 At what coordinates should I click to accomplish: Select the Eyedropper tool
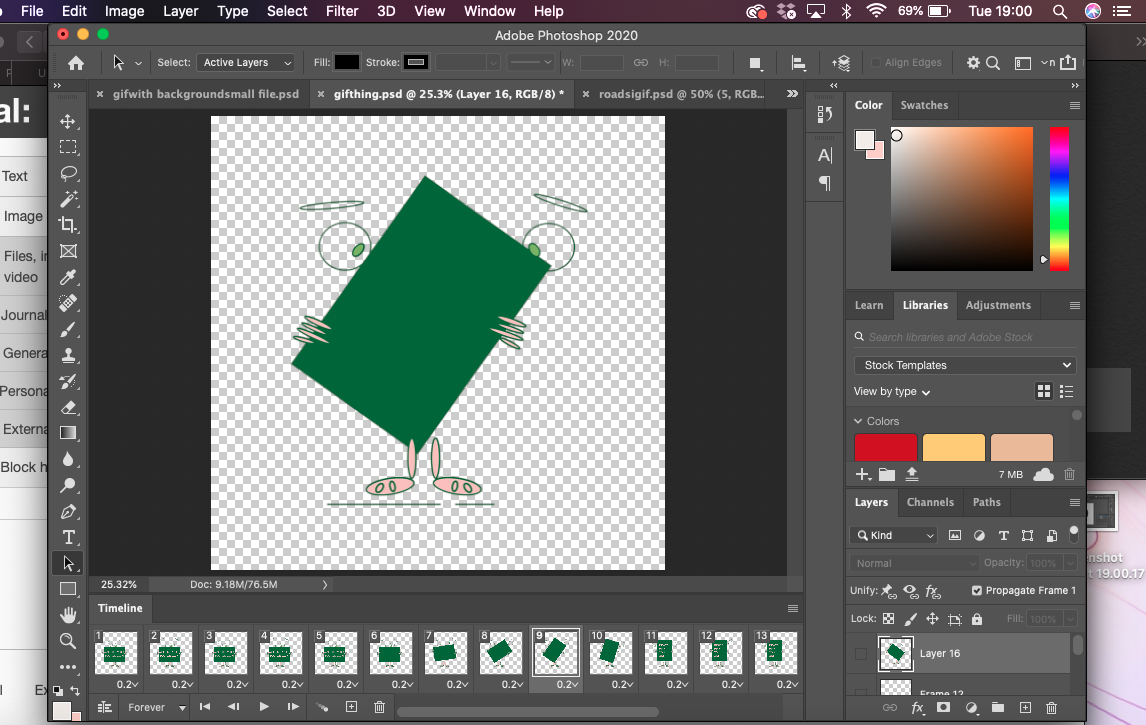tap(68, 277)
